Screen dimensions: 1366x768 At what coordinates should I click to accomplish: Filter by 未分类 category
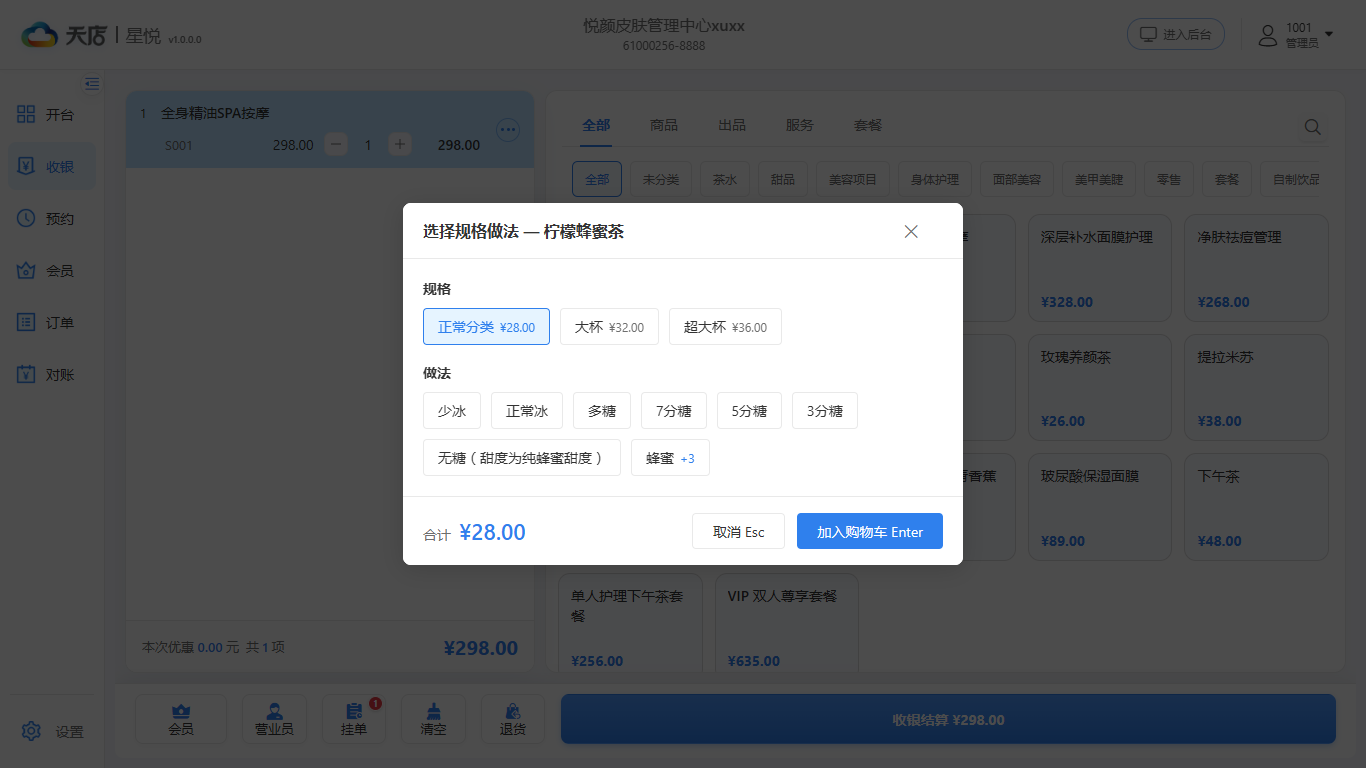coord(660,180)
